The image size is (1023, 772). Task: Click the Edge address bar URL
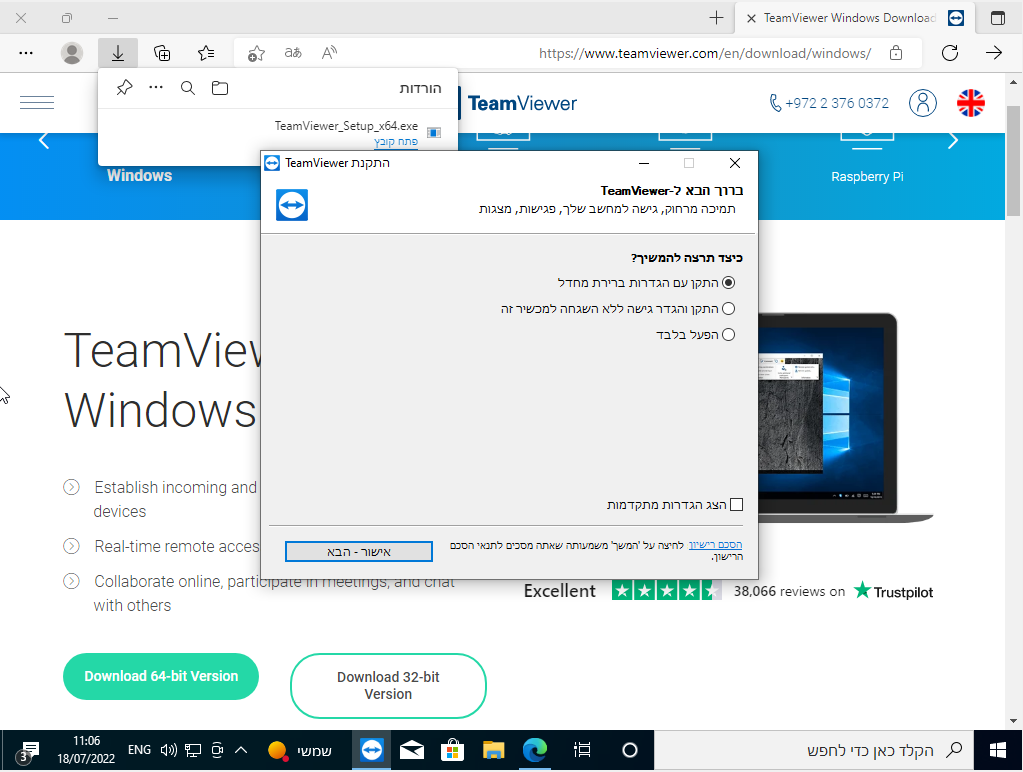705,54
